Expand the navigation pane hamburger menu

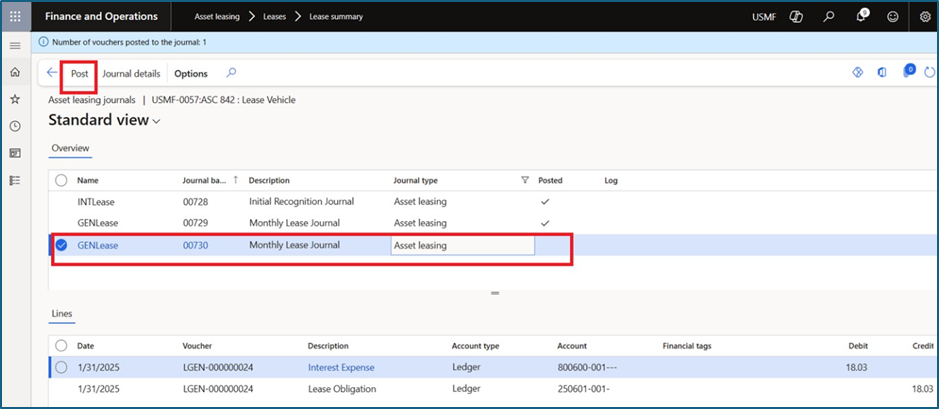click(x=15, y=46)
